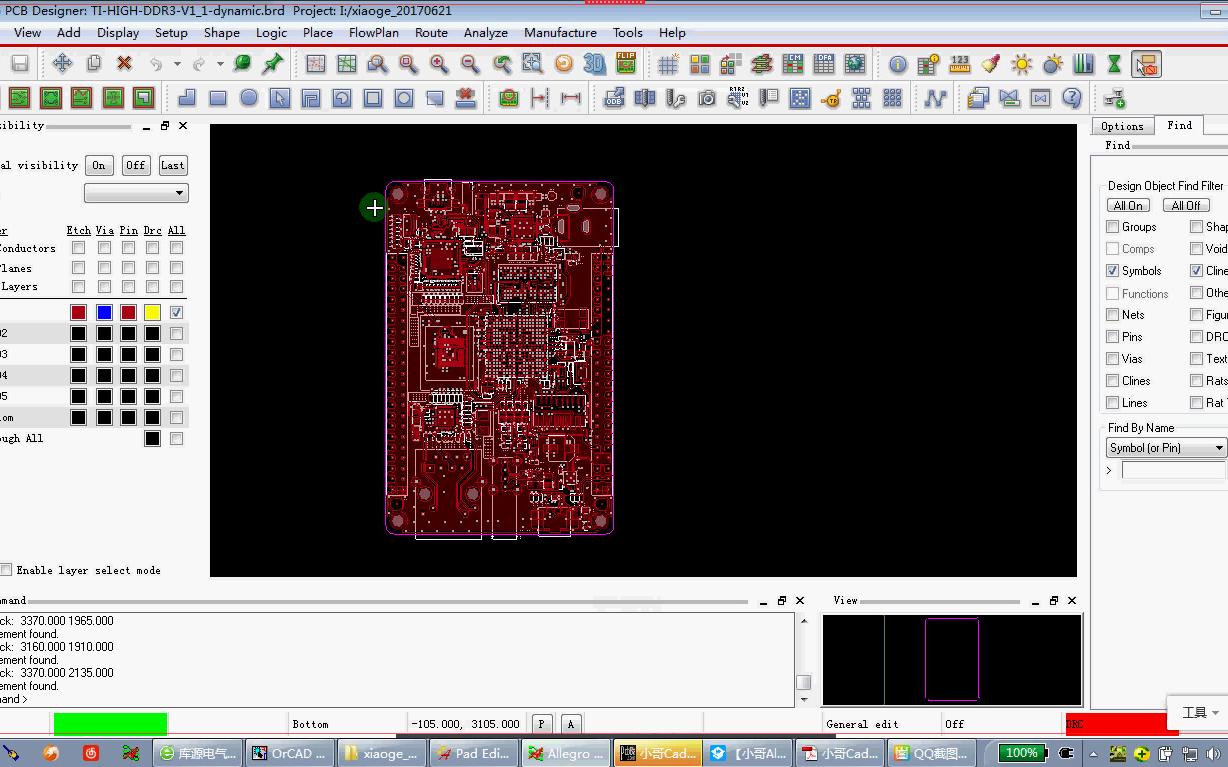
Task: Click the green hourglass icon
Action: pyautogui.click(x=1114, y=64)
